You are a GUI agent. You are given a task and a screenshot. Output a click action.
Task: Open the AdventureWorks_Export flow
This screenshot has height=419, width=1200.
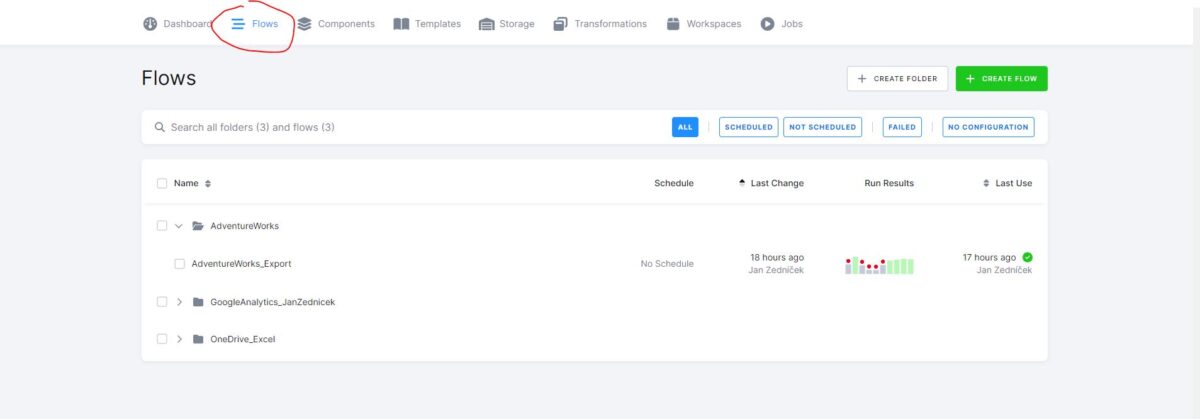(x=241, y=264)
